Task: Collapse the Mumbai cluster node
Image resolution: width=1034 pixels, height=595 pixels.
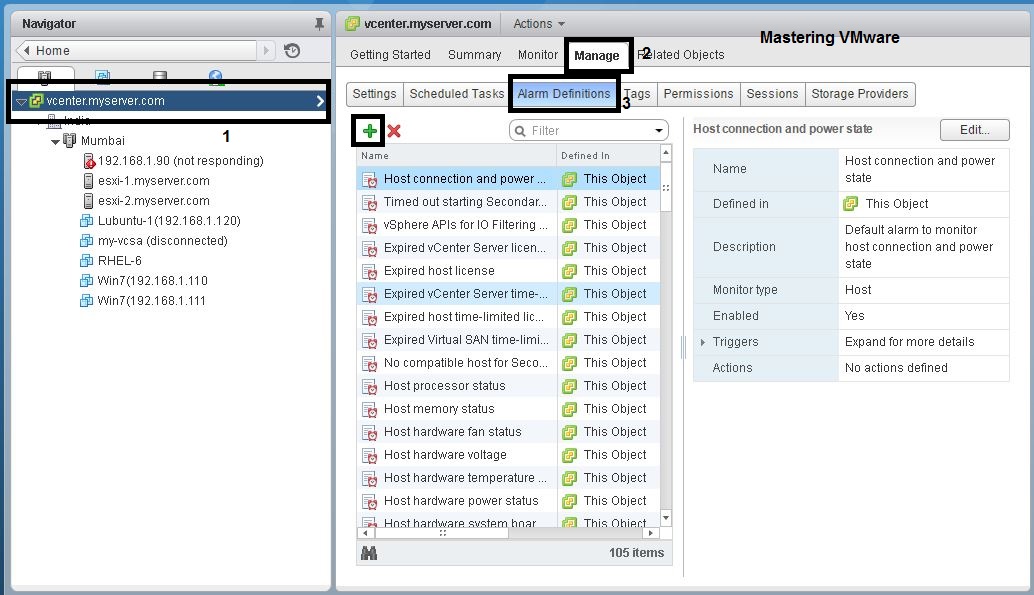Action: 55,141
